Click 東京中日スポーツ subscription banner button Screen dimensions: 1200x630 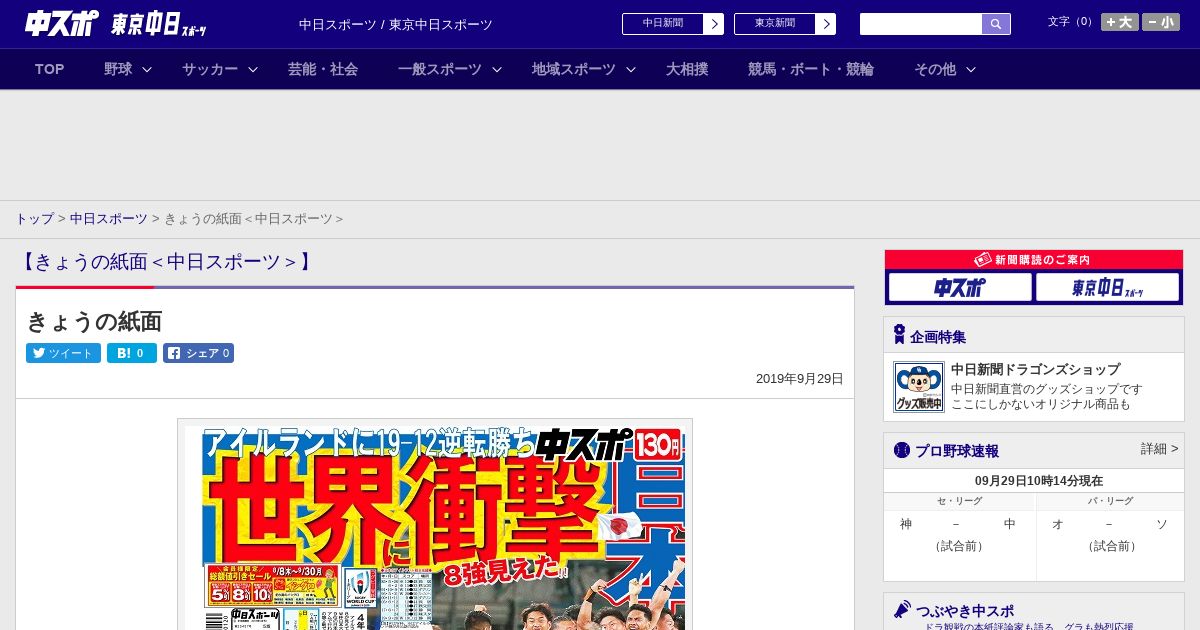1108,288
